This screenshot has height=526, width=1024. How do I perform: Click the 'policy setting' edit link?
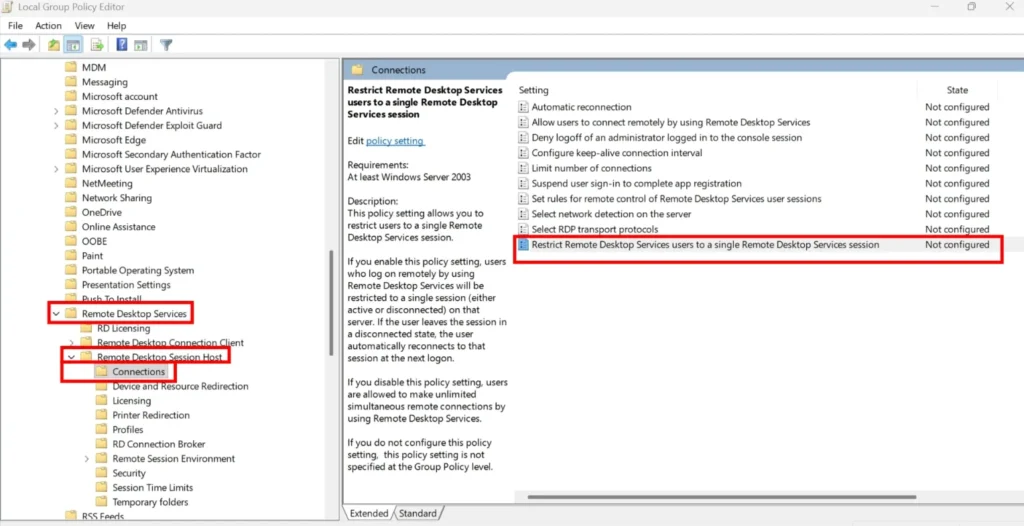(395, 141)
